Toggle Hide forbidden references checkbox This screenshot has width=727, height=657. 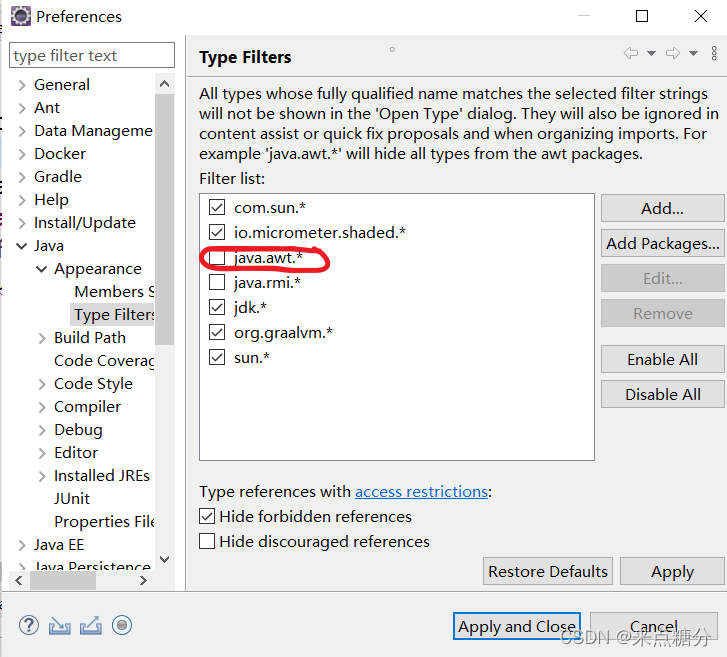click(x=207, y=516)
